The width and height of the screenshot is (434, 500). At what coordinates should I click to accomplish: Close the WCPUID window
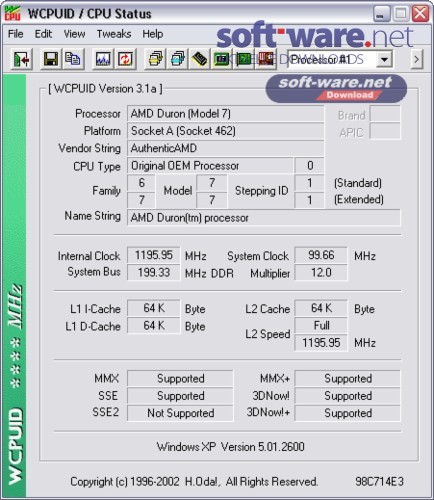[x=420, y=14]
